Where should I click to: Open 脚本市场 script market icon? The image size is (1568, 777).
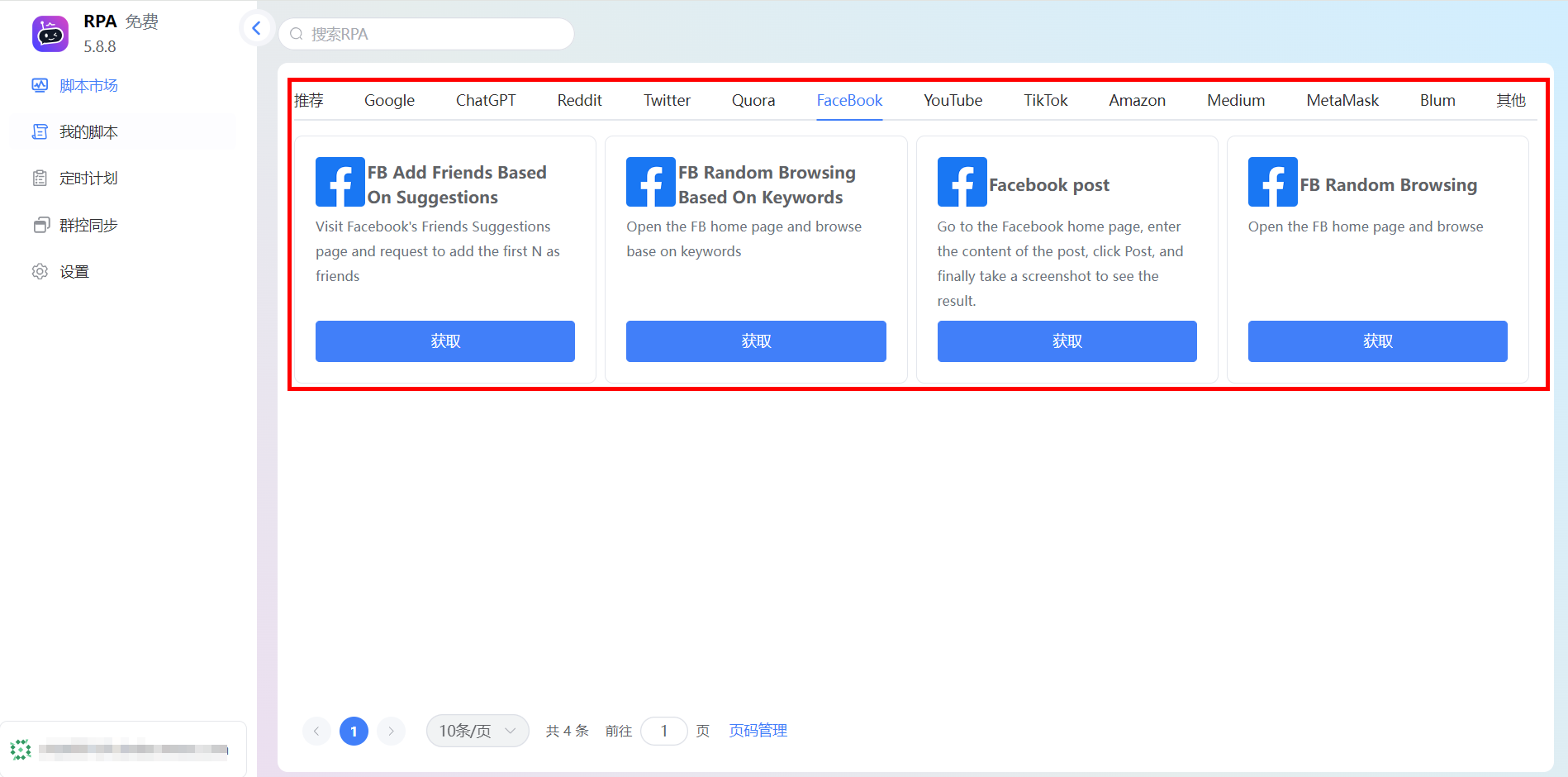[40, 85]
